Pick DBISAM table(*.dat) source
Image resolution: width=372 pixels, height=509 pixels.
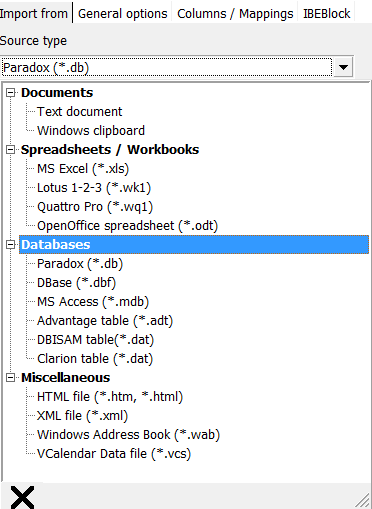click(96, 340)
